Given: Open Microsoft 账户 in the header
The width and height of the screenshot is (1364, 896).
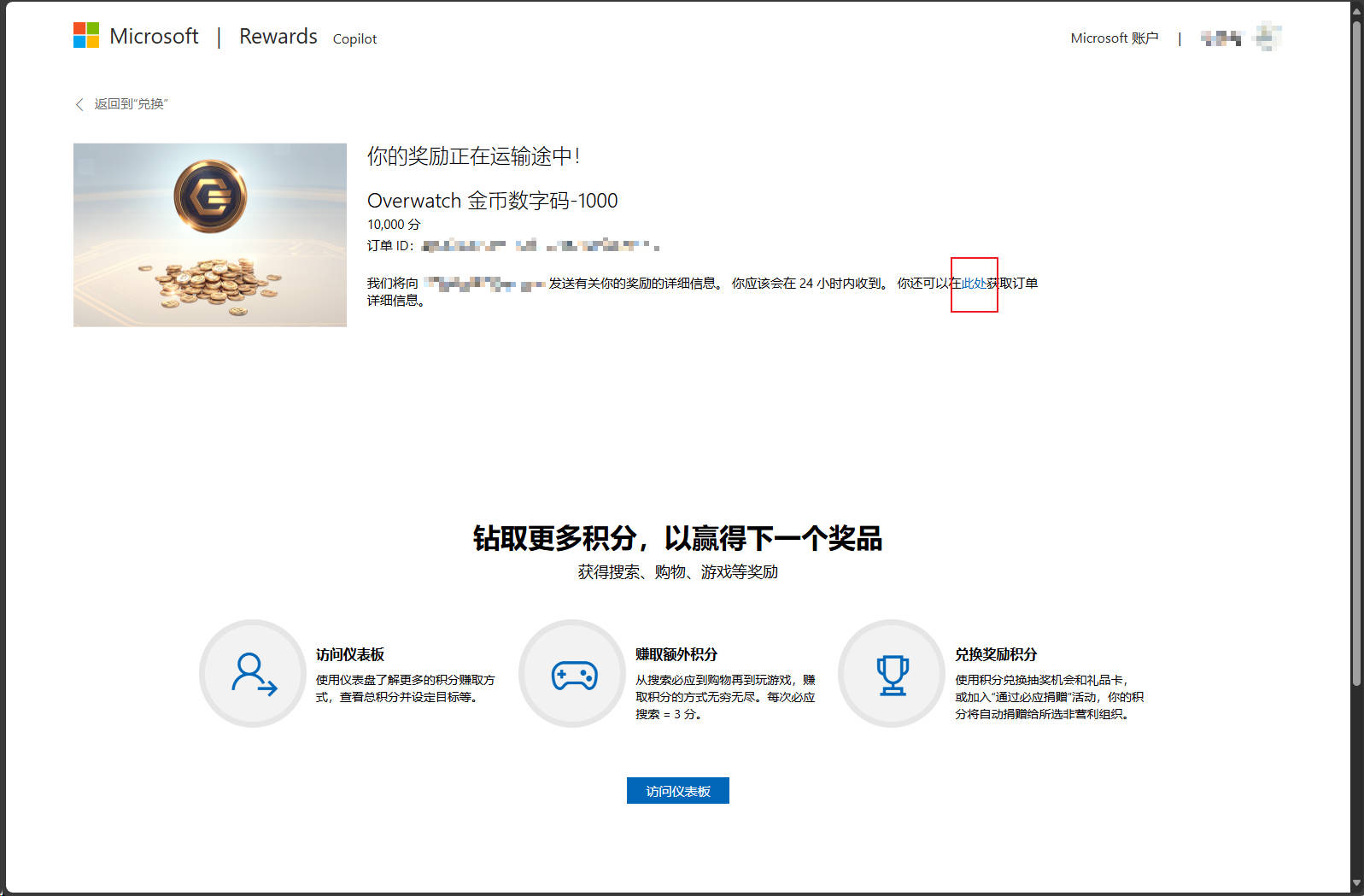Looking at the screenshot, I should click(x=1114, y=38).
